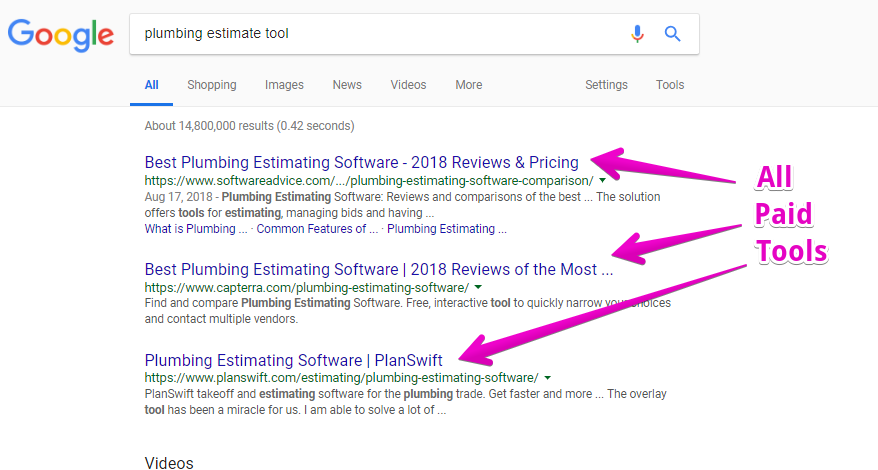Open 'Best Plumbing Estimating Software | 2018 Reviews of the Most' result
Viewport: 878px width, 470px height.
(379, 269)
